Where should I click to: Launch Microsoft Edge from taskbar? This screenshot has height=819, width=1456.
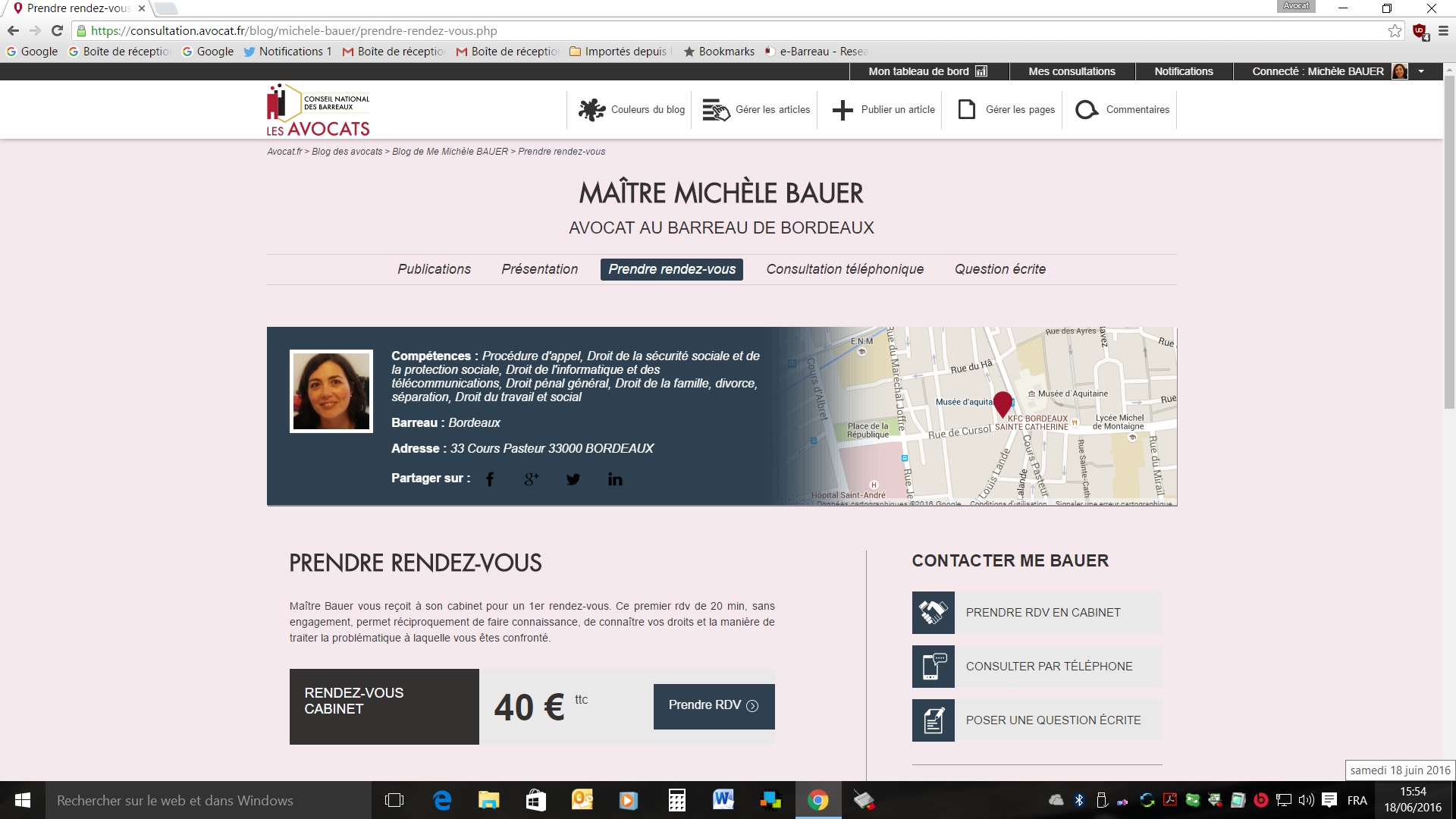click(441, 800)
